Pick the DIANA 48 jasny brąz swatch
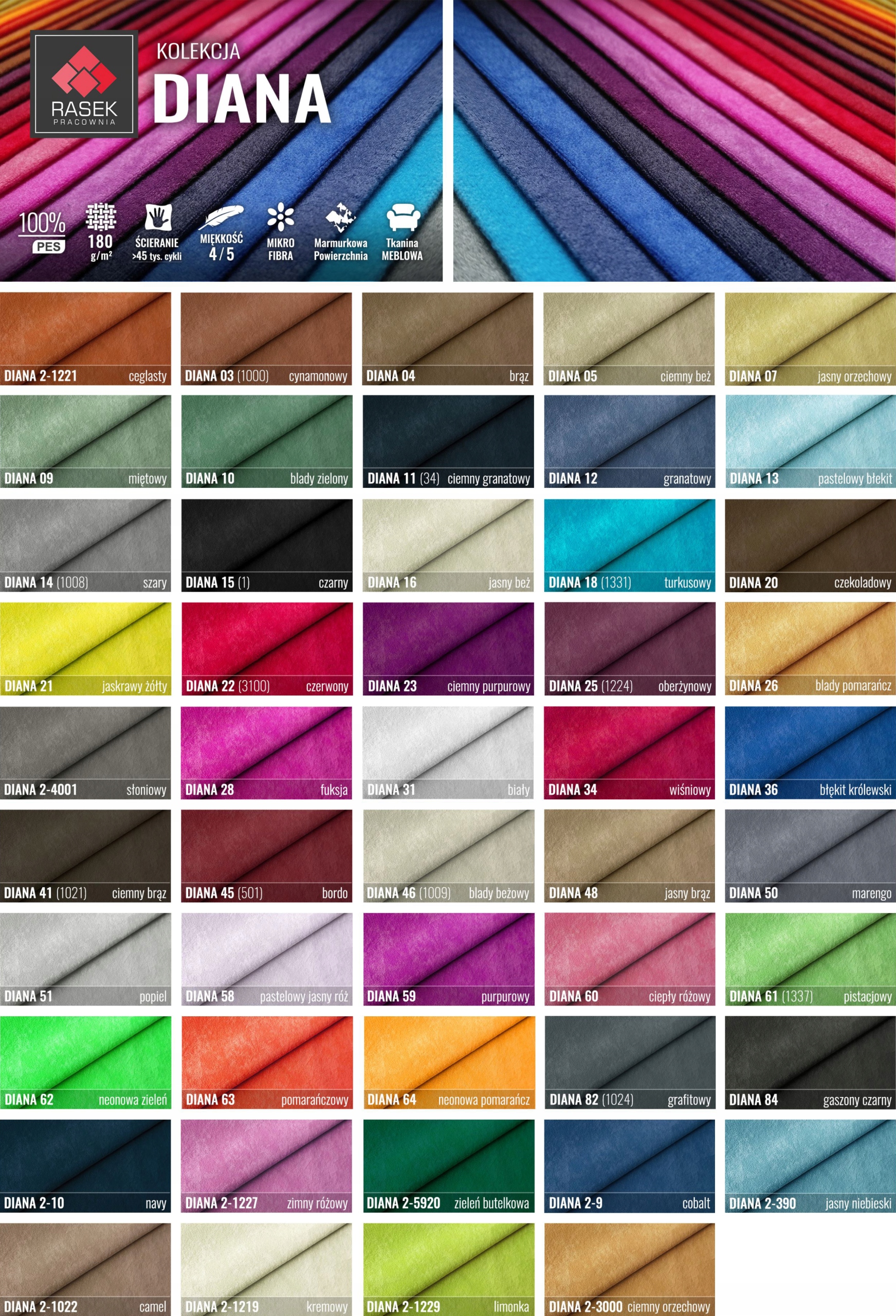 [x=630, y=855]
